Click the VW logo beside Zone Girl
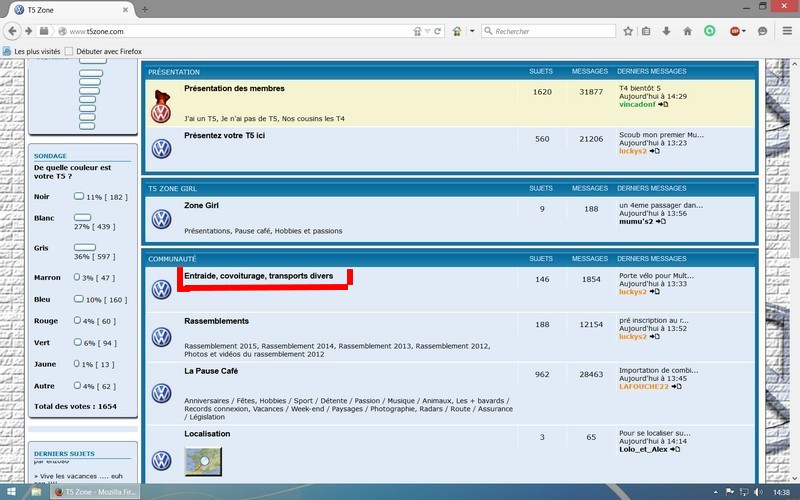The width and height of the screenshot is (800, 500). [x=161, y=219]
